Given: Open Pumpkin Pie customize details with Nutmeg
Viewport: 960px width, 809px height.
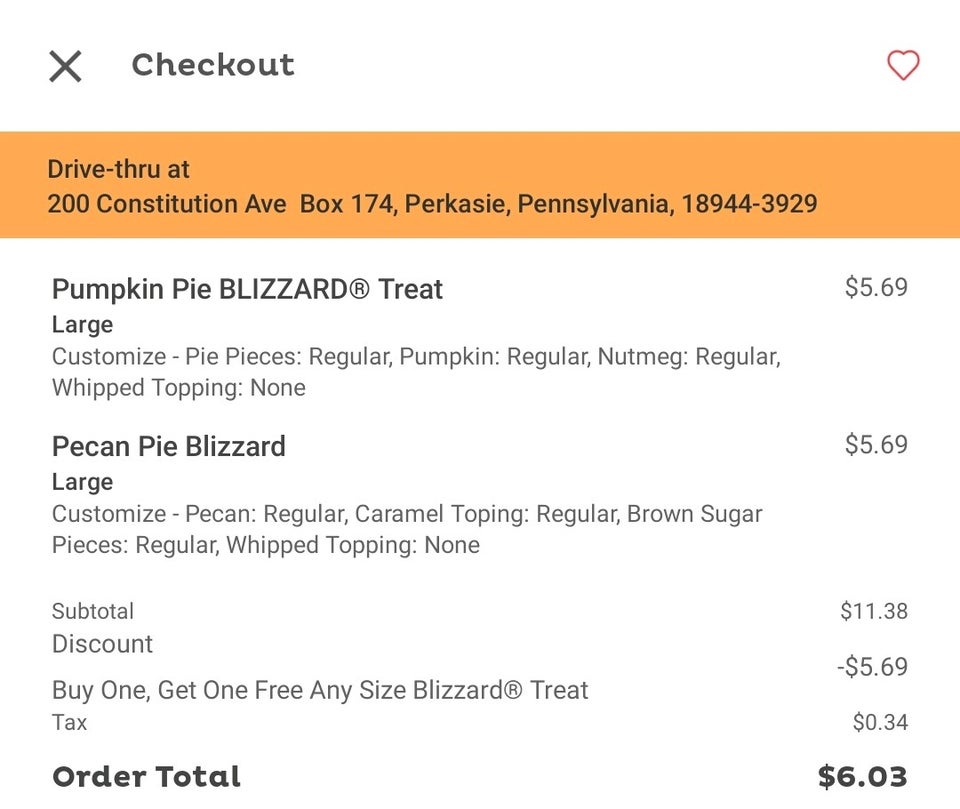Looking at the screenshot, I should pos(416,372).
